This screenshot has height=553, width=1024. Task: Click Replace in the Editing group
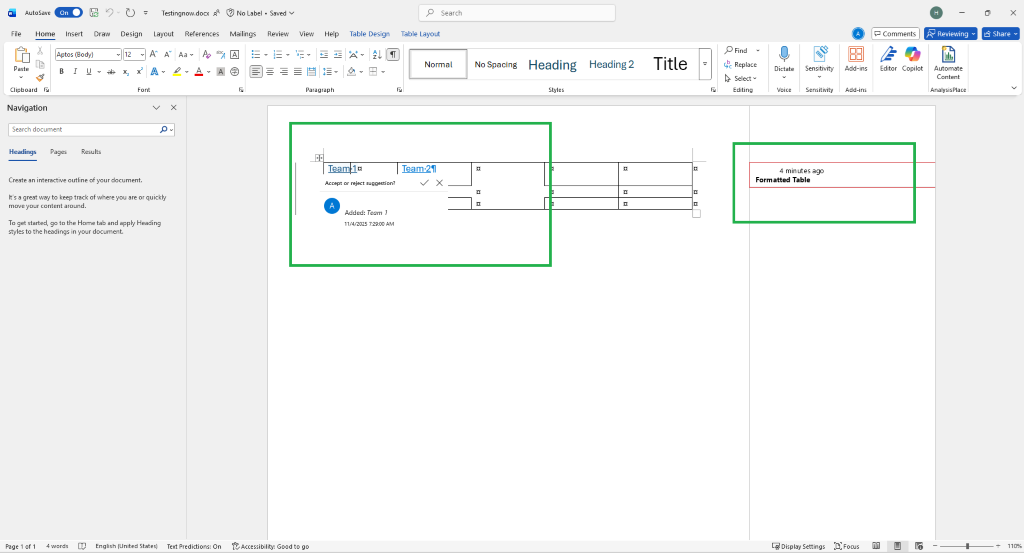click(741, 65)
